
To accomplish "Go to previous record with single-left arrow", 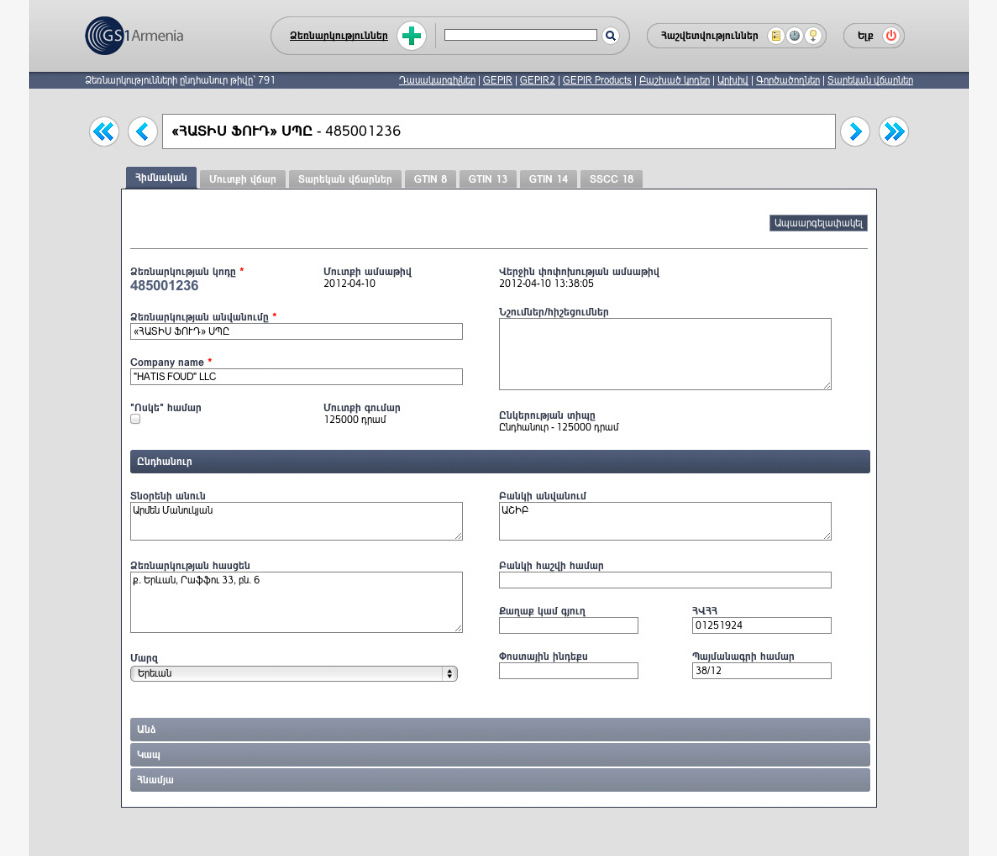I will (142, 132).
